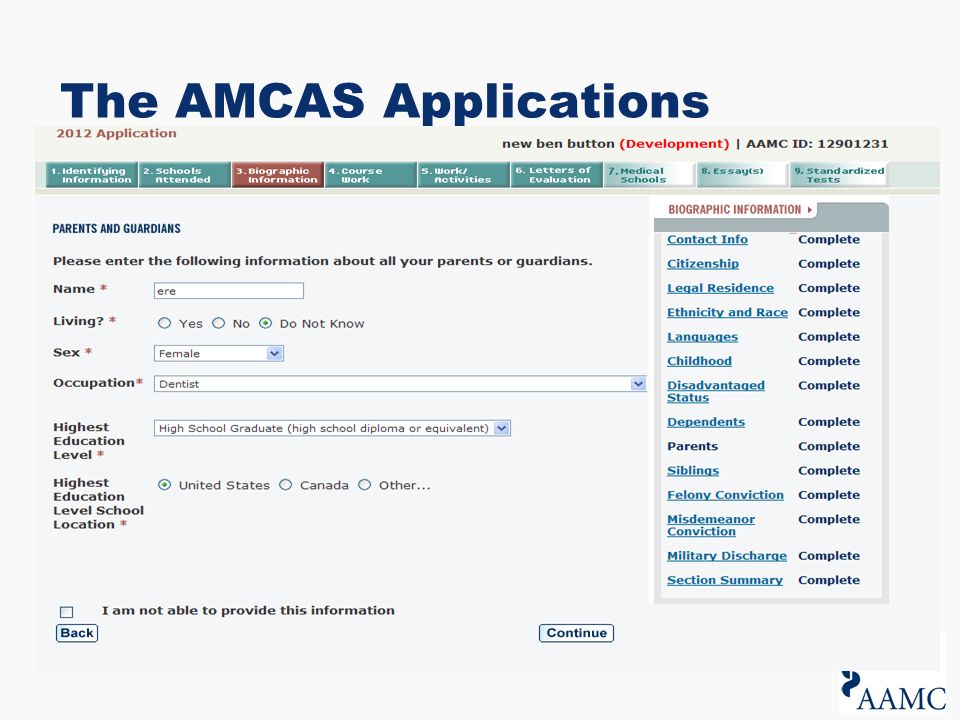This screenshot has width=960, height=720.
Task: Go to the Legal Residence link
Action: click(x=720, y=288)
